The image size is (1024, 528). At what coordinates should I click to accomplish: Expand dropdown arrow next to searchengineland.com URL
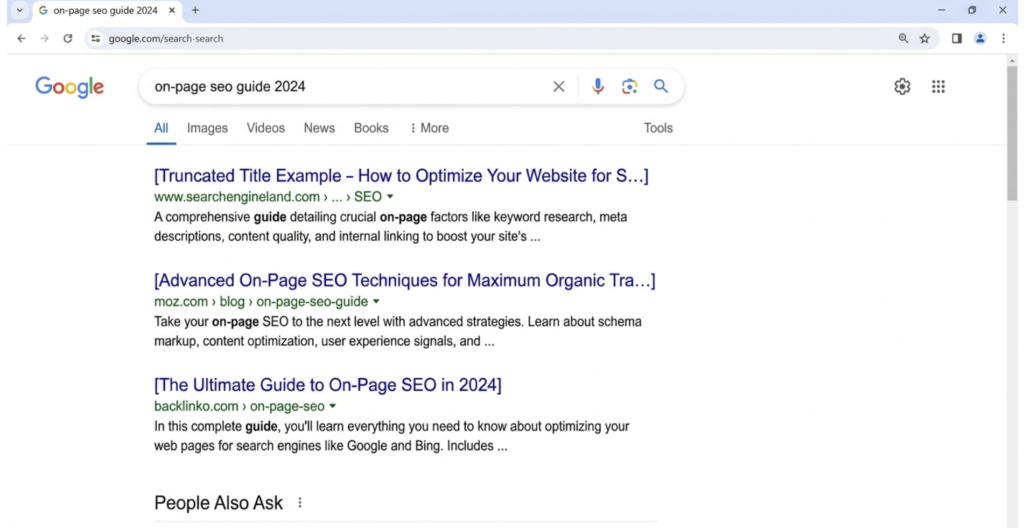[390, 197]
